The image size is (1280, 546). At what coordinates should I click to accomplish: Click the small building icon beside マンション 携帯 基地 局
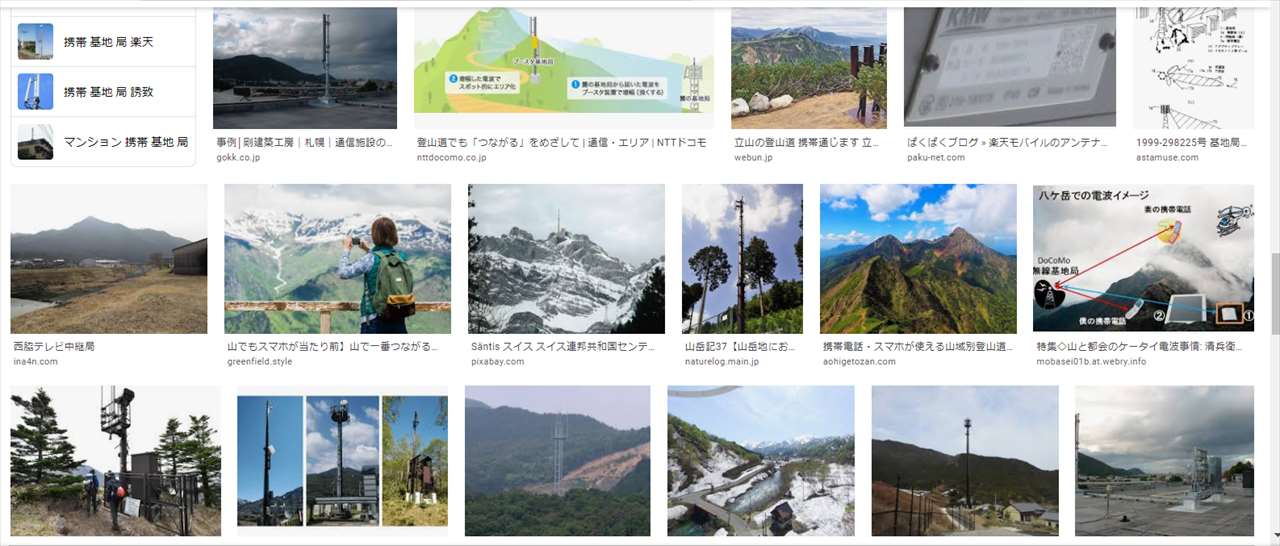coord(35,141)
